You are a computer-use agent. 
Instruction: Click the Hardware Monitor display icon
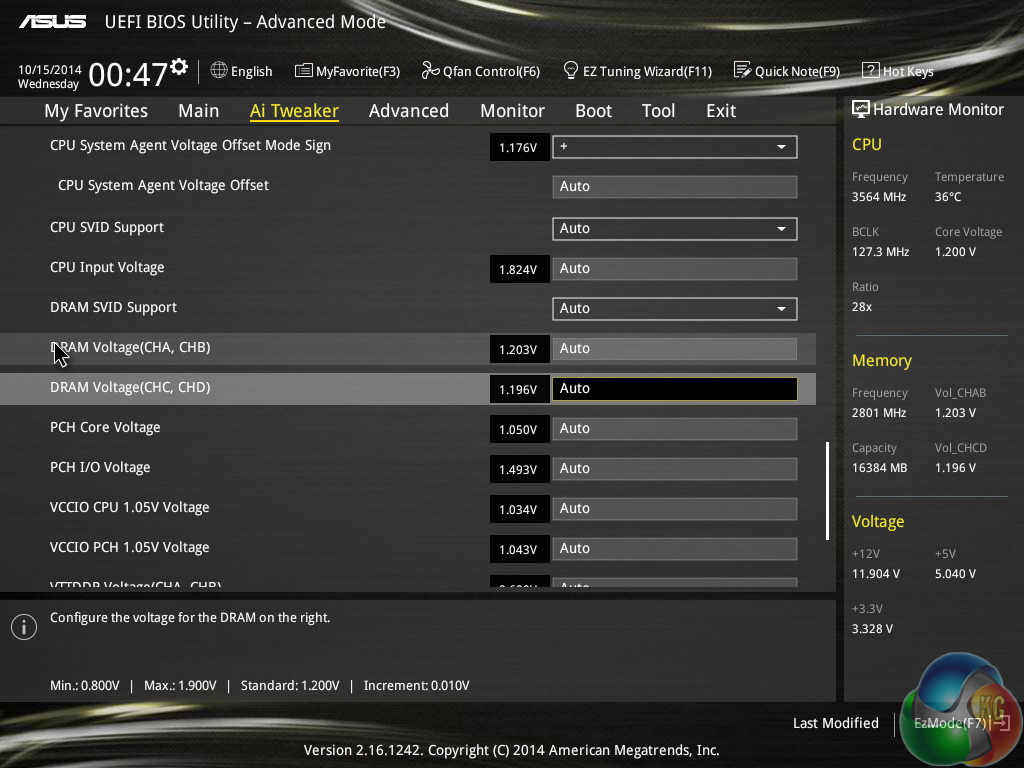tap(861, 109)
